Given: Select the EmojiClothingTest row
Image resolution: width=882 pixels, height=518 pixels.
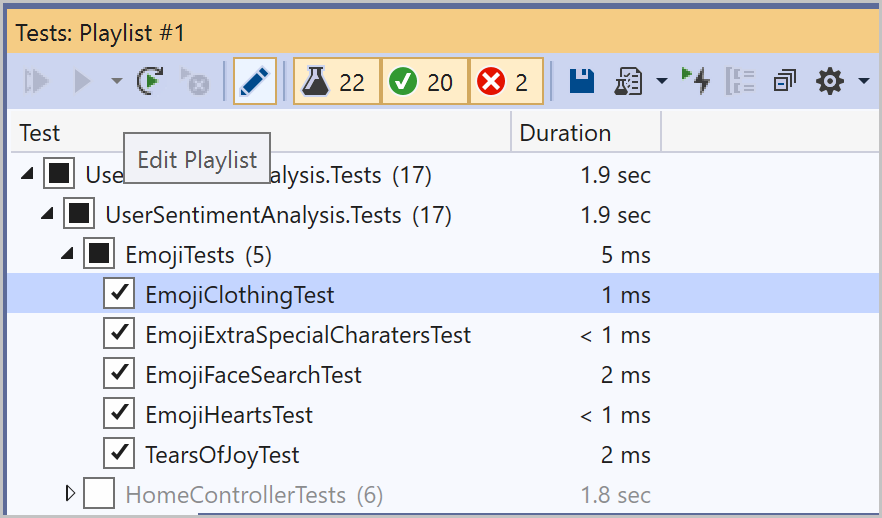Looking at the screenshot, I should [x=443, y=293].
